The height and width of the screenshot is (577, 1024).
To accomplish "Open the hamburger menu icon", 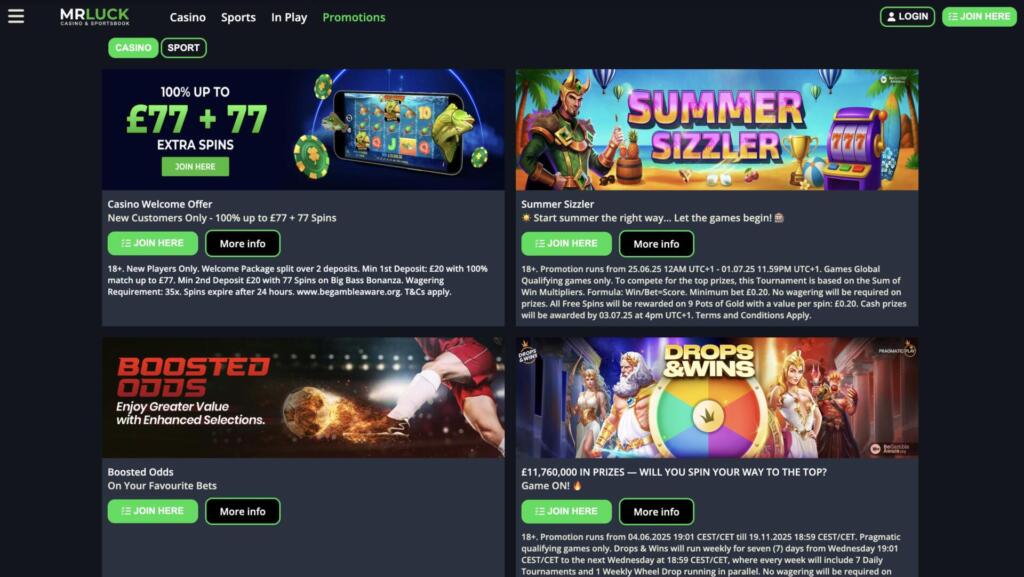I will [16, 16].
